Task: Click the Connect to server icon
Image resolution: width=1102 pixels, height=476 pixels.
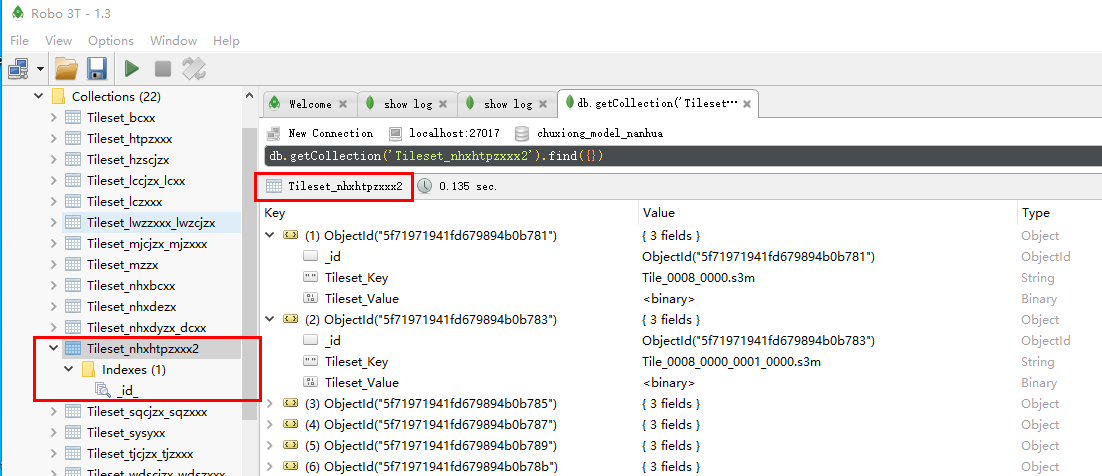Action: 18,69
